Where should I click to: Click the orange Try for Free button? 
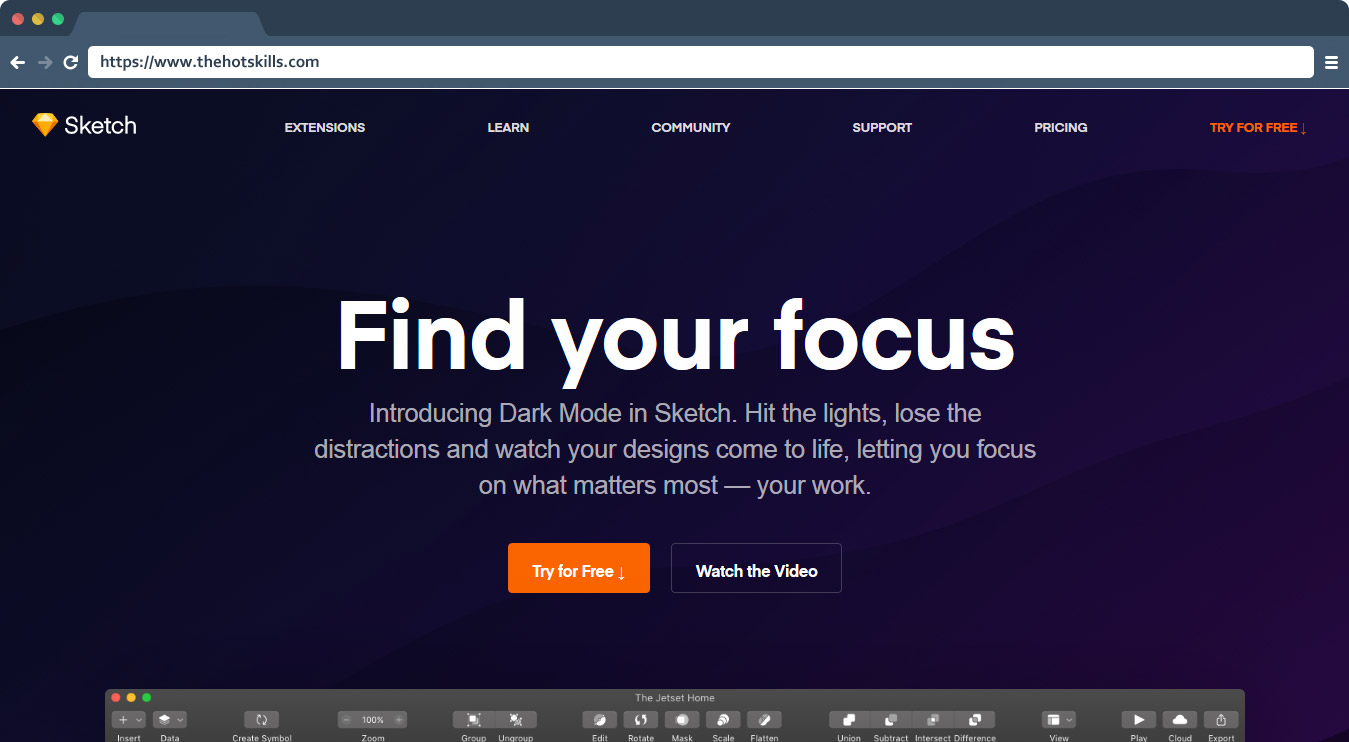pos(579,568)
